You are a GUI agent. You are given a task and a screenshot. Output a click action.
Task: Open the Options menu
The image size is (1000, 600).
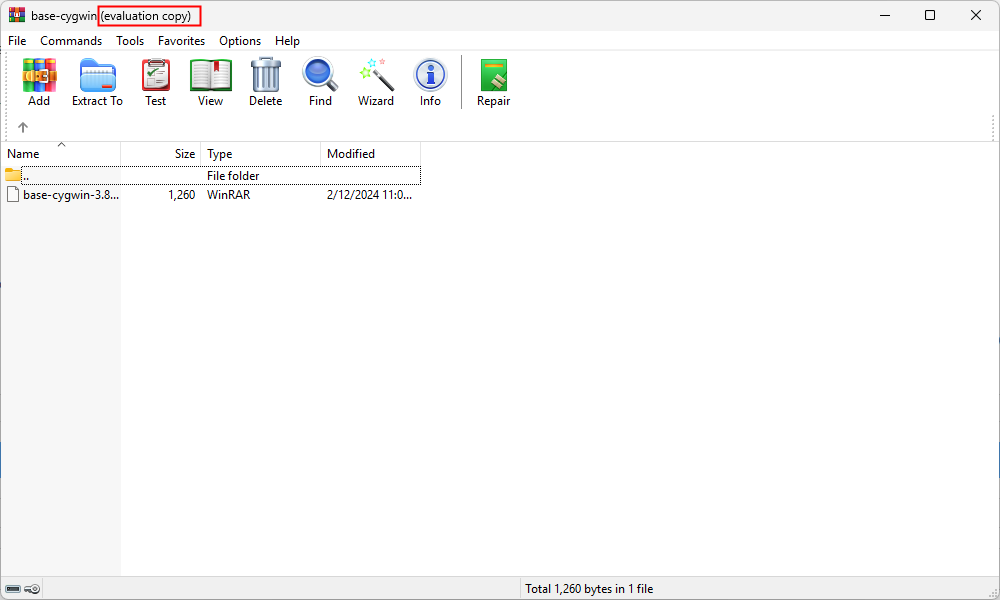[x=240, y=41]
